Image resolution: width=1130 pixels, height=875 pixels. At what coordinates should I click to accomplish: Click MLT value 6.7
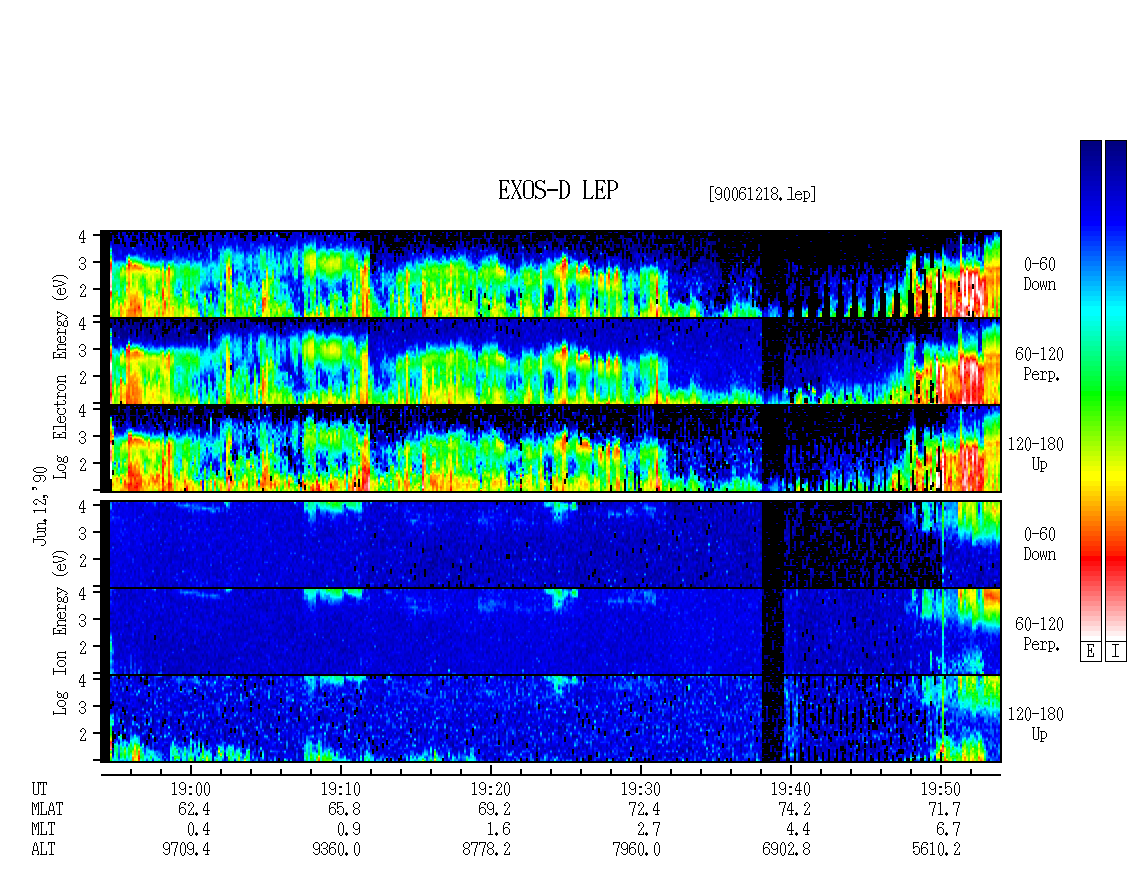click(948, 830)
